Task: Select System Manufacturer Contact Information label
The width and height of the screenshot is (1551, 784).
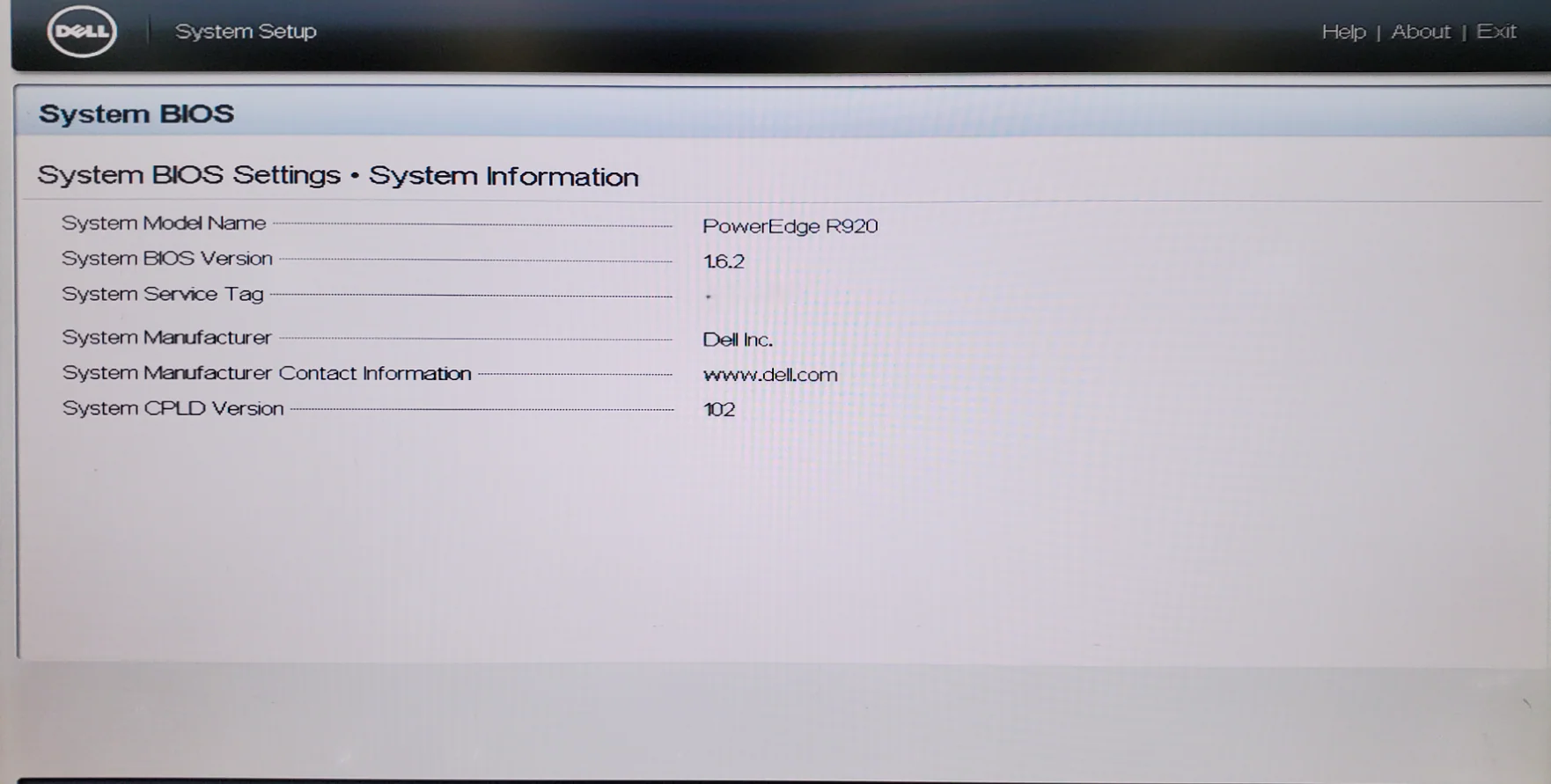Action: click(267, 373)
